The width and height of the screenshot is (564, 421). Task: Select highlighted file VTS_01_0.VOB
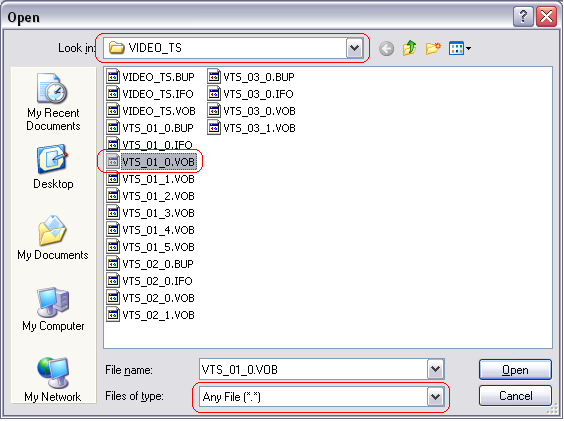click(151, 162)
